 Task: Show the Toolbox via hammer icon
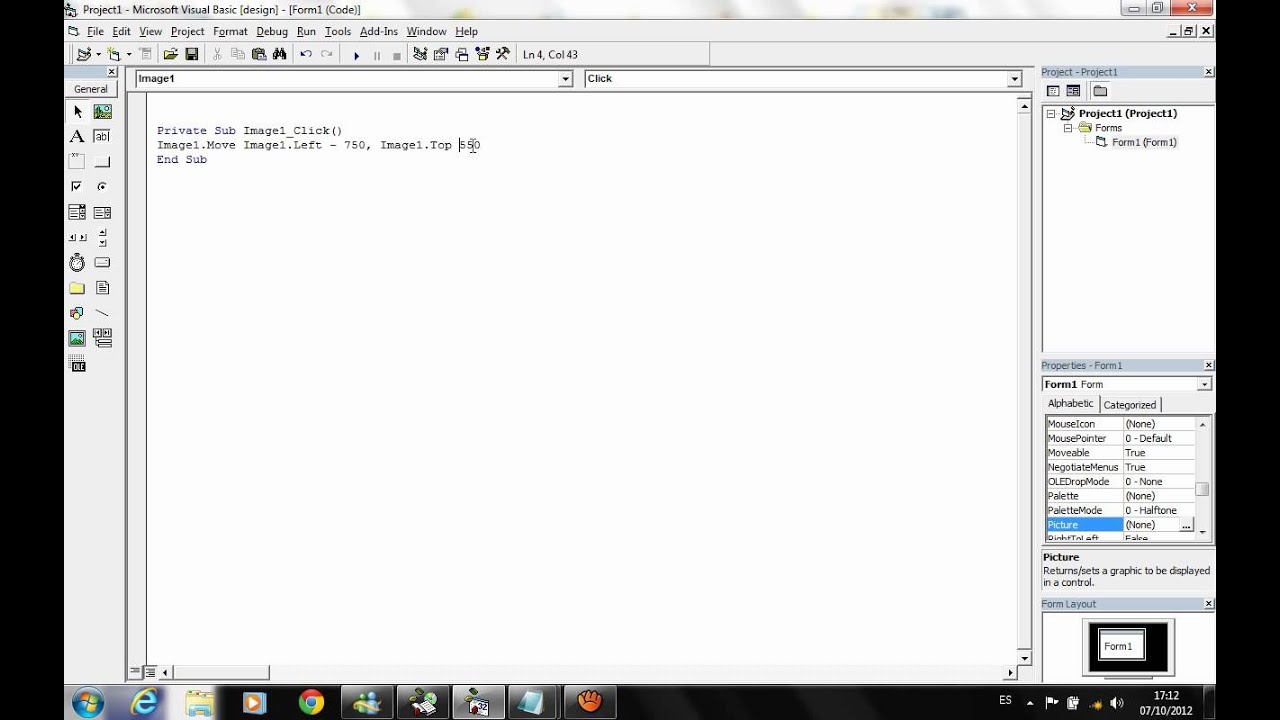coord(503,55)
